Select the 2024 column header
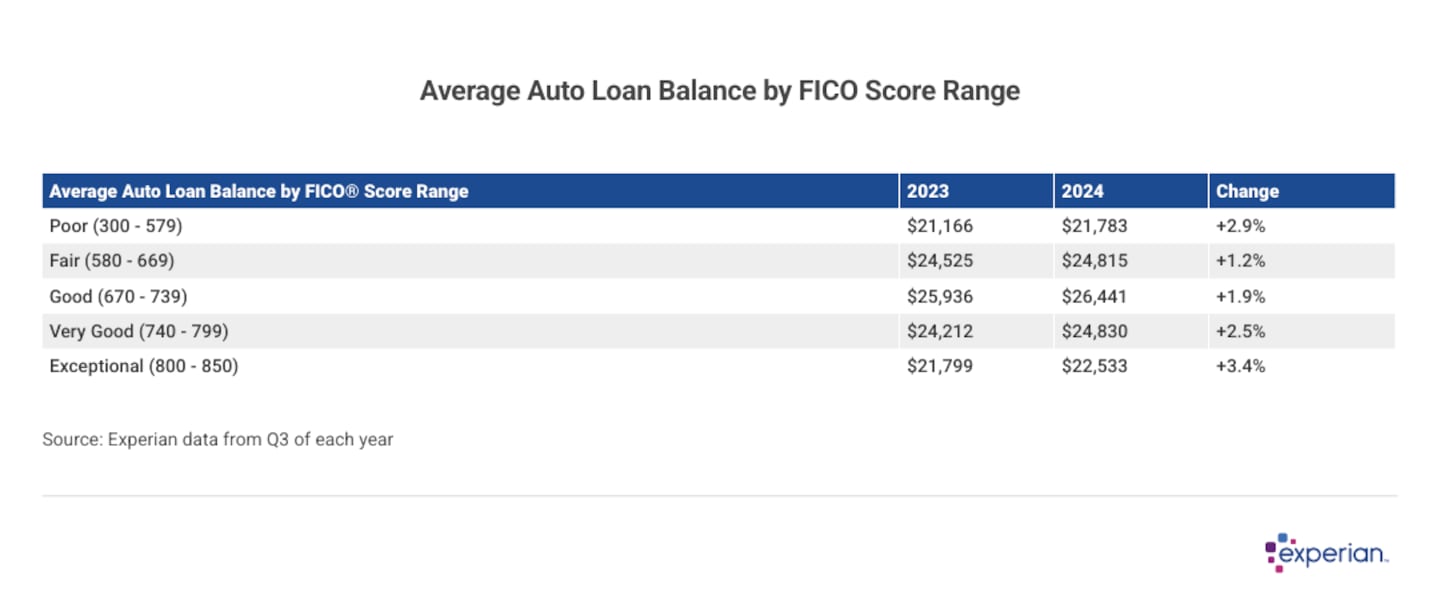Screen dimensions: 1440x611 click(x=1083, y=191)
